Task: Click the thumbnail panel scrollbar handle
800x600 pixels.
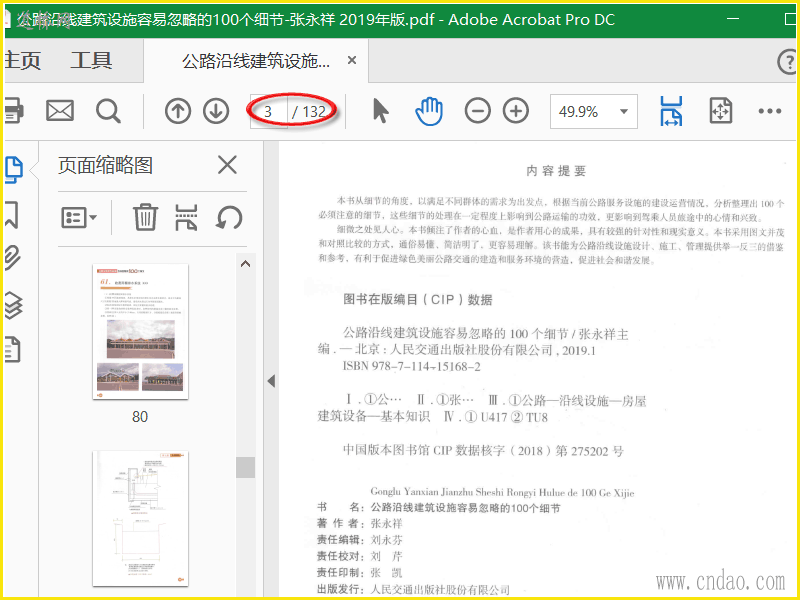Action: pyautogui.click(x=245, y=467)
